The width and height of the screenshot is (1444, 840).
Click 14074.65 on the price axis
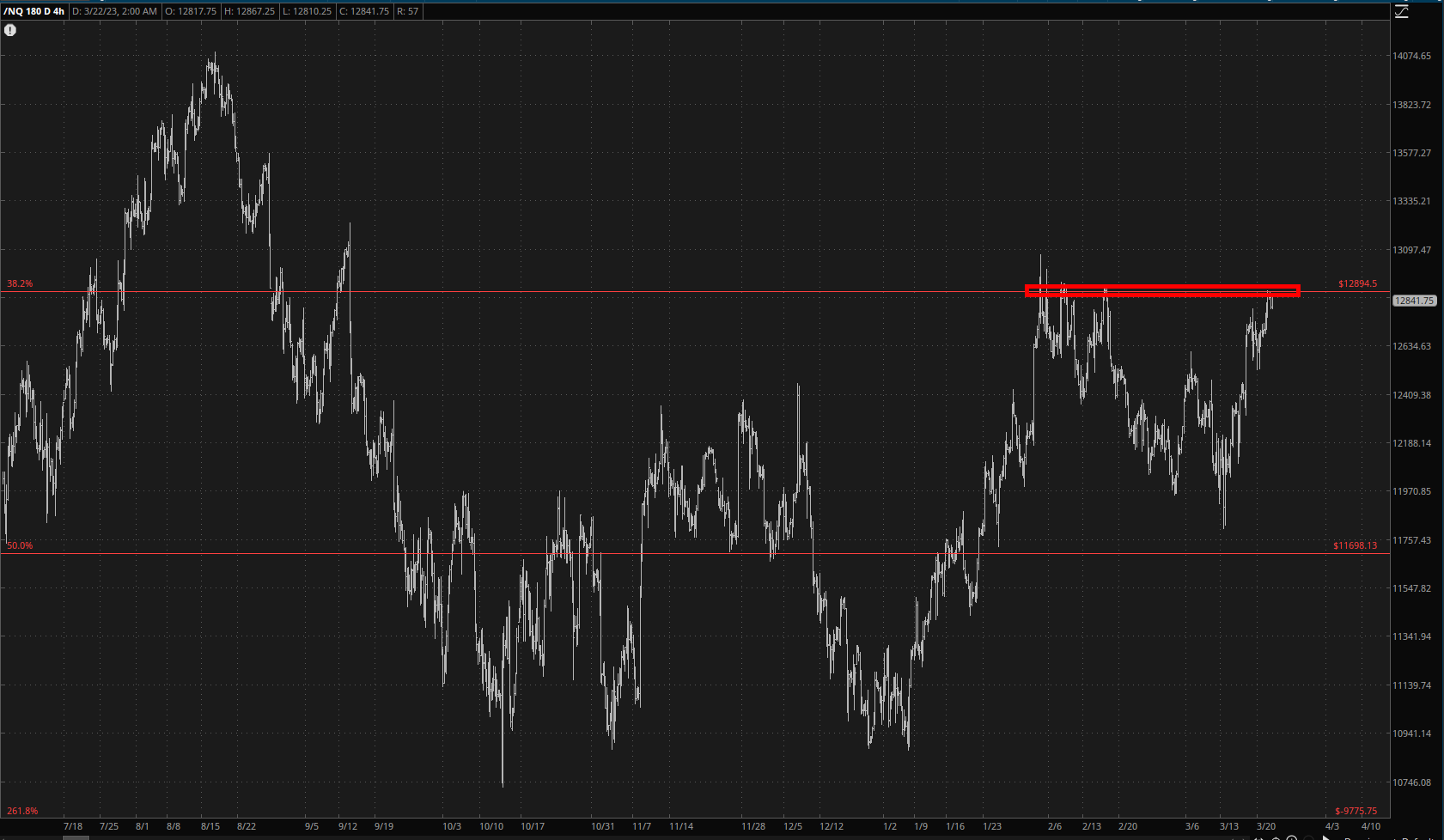click(x=1411, y=56)
